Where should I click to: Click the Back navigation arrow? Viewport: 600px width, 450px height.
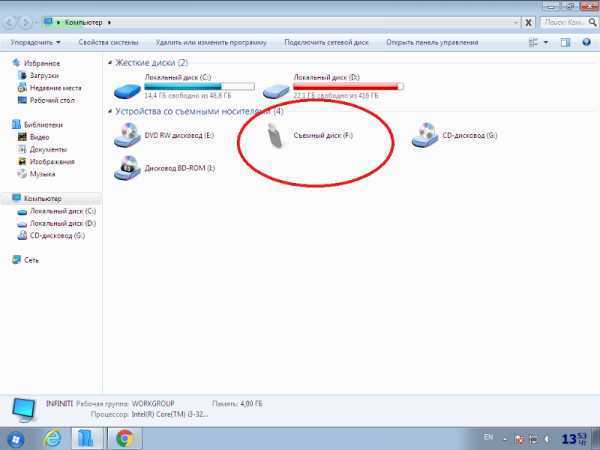pos(10,23)
